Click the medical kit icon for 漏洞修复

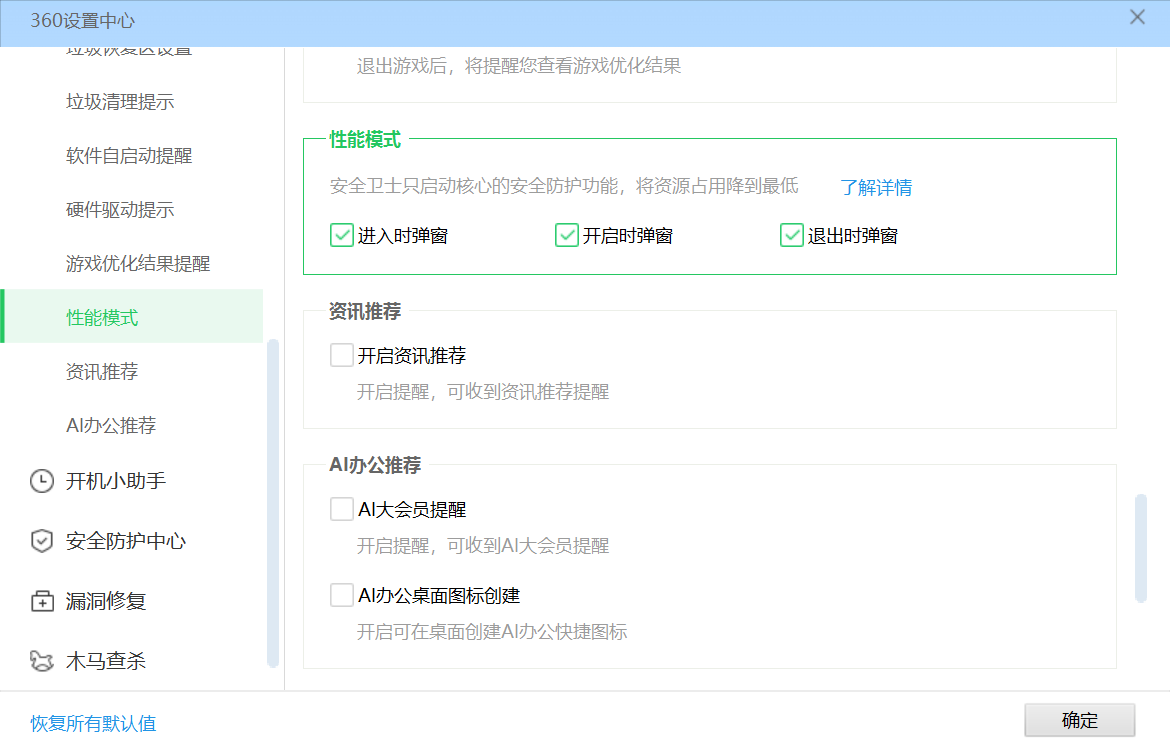pyautogui.click(x=42, y=601)
